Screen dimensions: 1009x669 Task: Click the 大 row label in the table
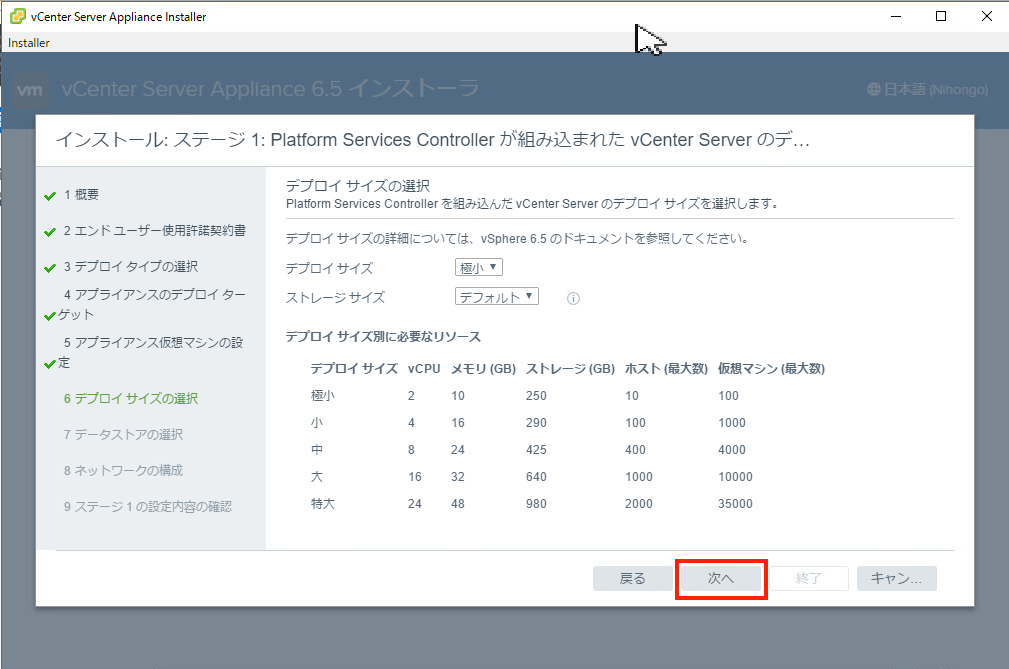coord(317,477)
